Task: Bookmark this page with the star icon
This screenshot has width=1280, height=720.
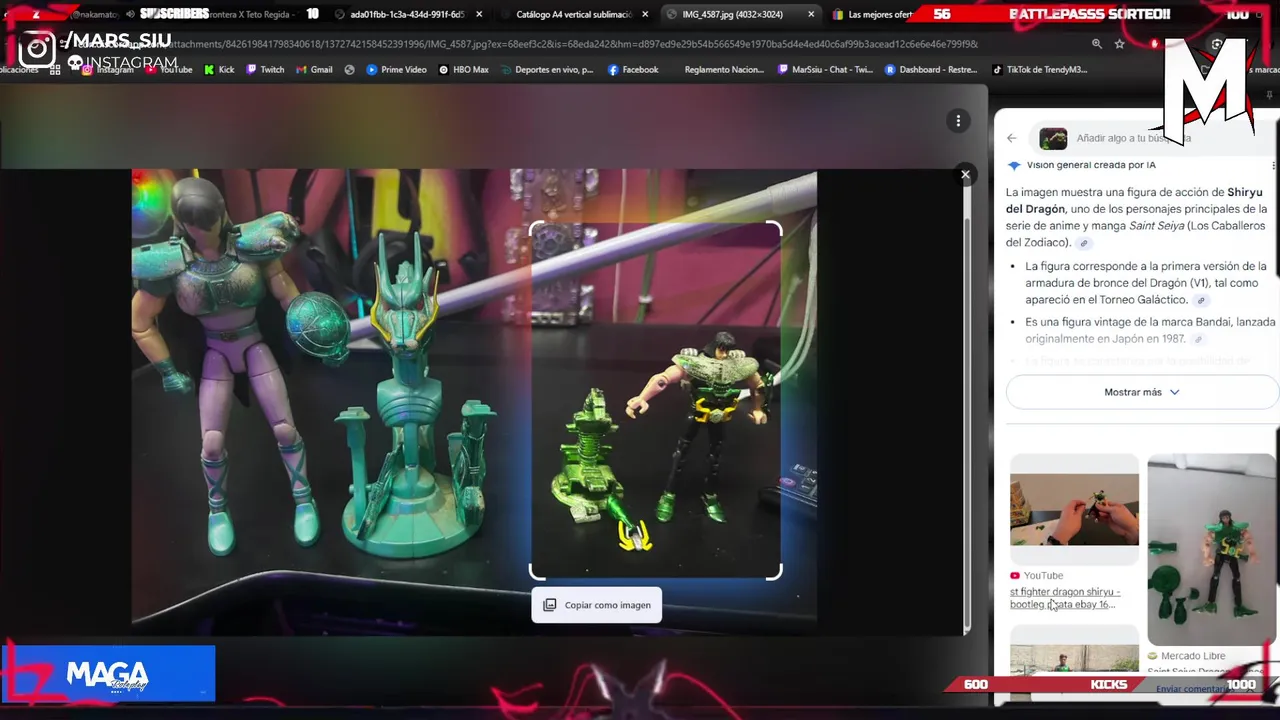Action: point(1119,44)
